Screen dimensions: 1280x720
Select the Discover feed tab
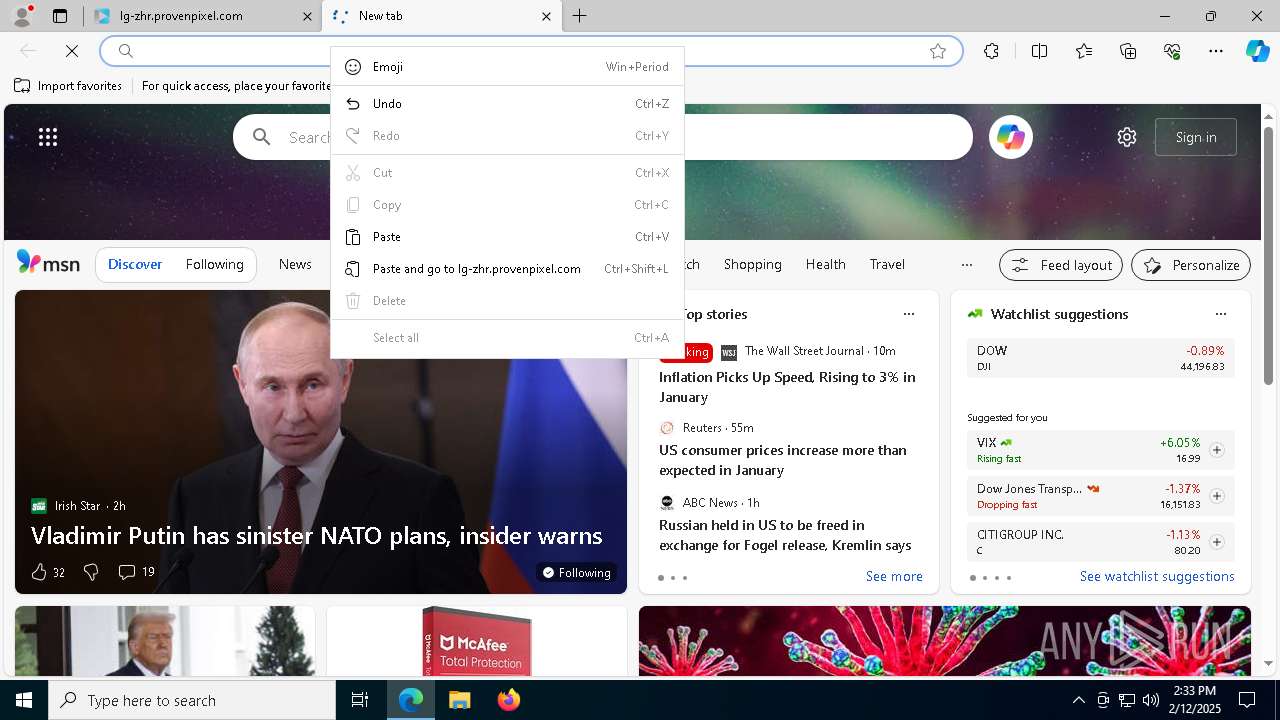pyautogui.click(x=135, y=265)
